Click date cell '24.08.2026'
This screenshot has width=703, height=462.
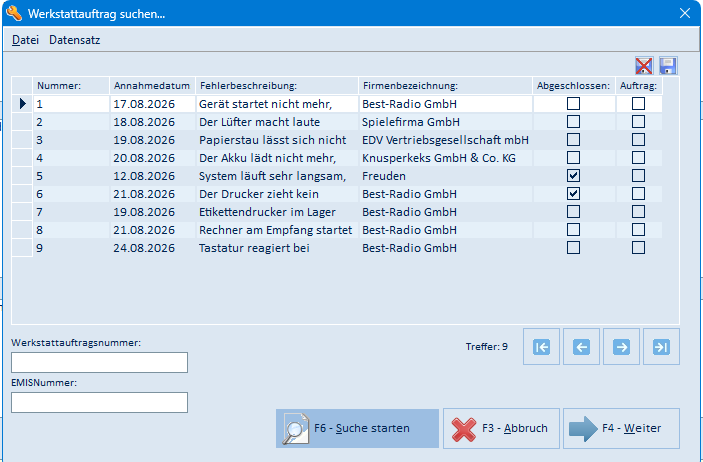tap(152, 248)
